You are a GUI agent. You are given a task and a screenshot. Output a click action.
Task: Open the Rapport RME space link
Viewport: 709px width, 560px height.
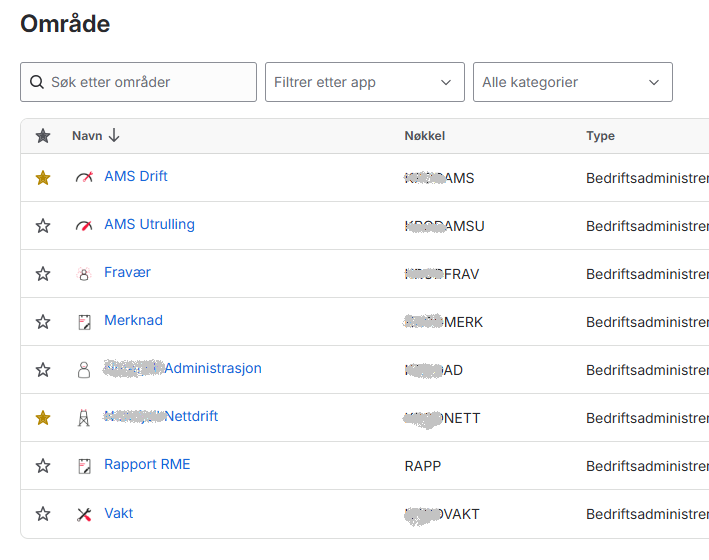(147, 464)
